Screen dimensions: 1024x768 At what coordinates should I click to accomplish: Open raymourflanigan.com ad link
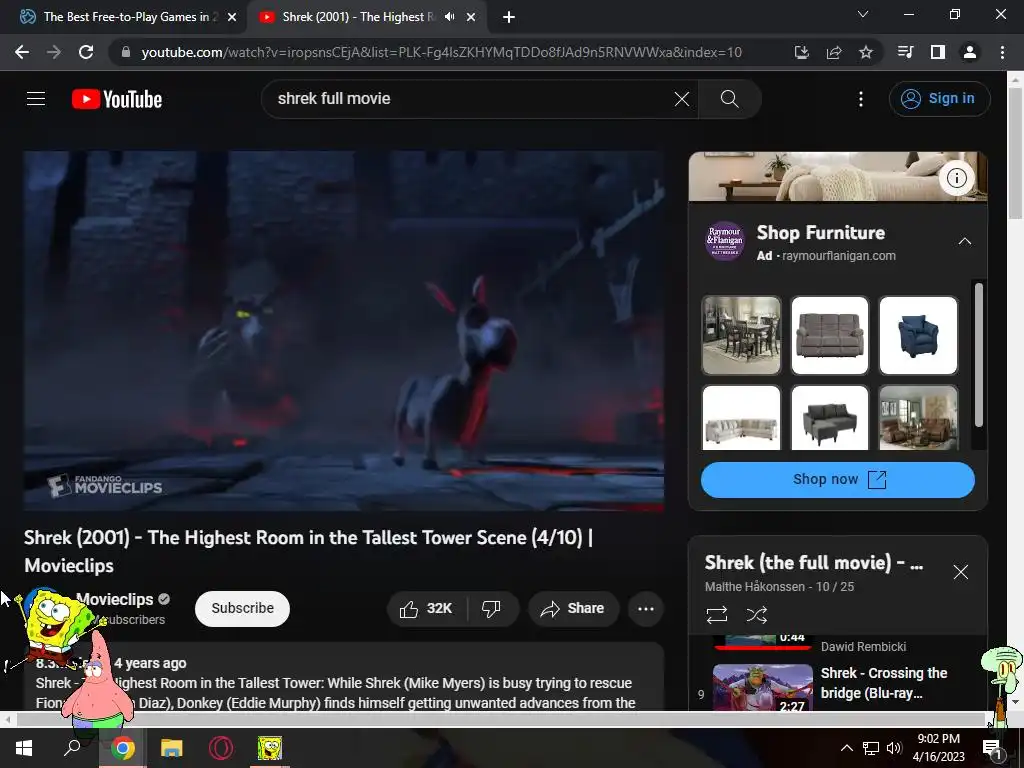click(x=839, y=256)
